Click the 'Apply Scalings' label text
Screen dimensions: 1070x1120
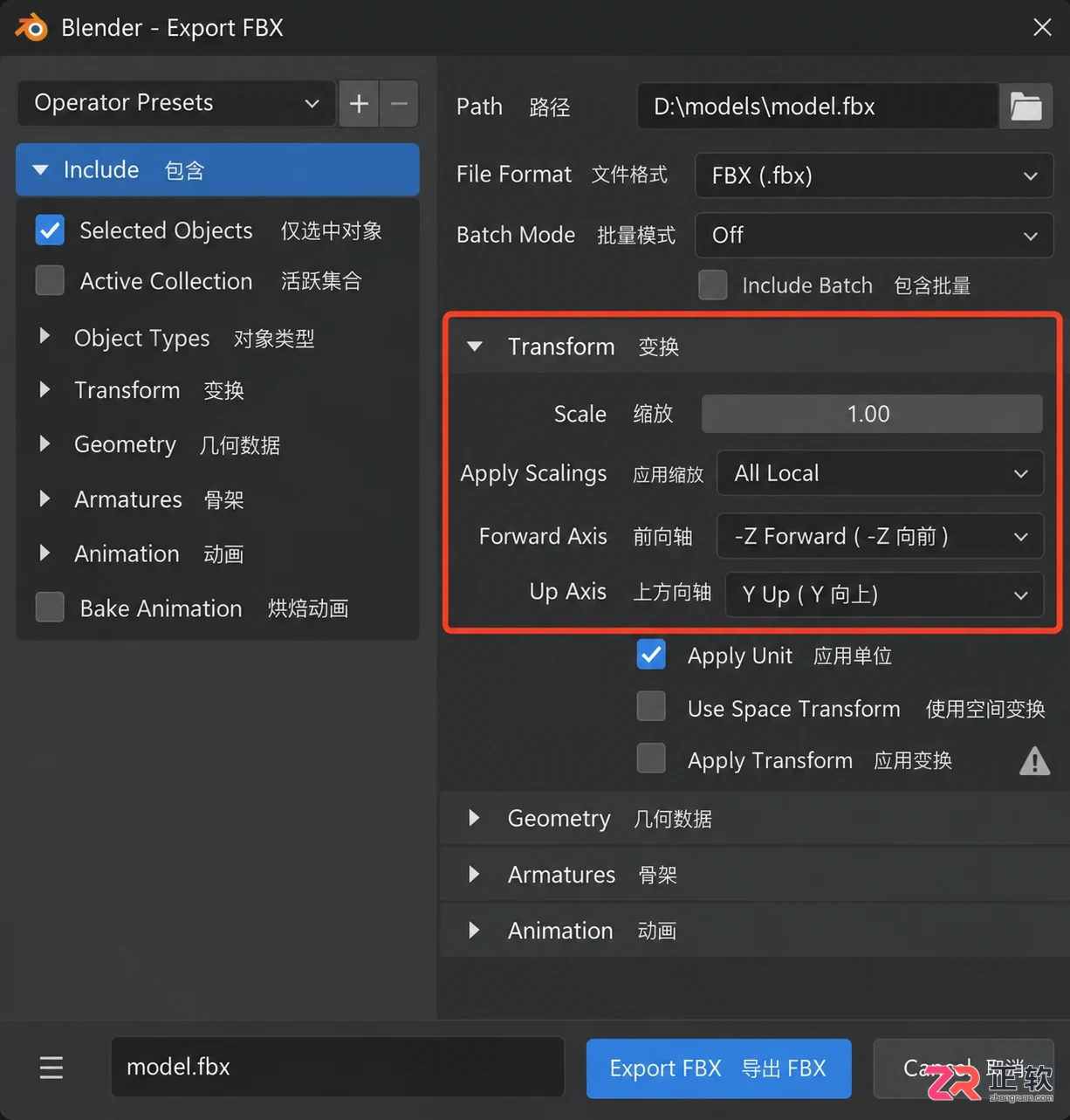533,473
